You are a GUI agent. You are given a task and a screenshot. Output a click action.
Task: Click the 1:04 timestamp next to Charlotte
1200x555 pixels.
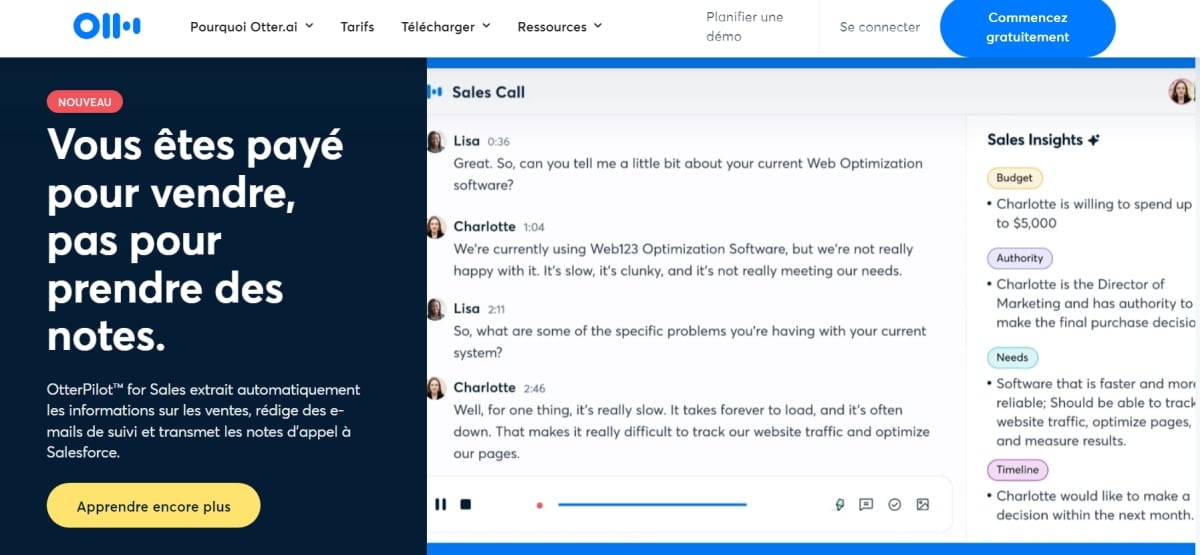534,227
